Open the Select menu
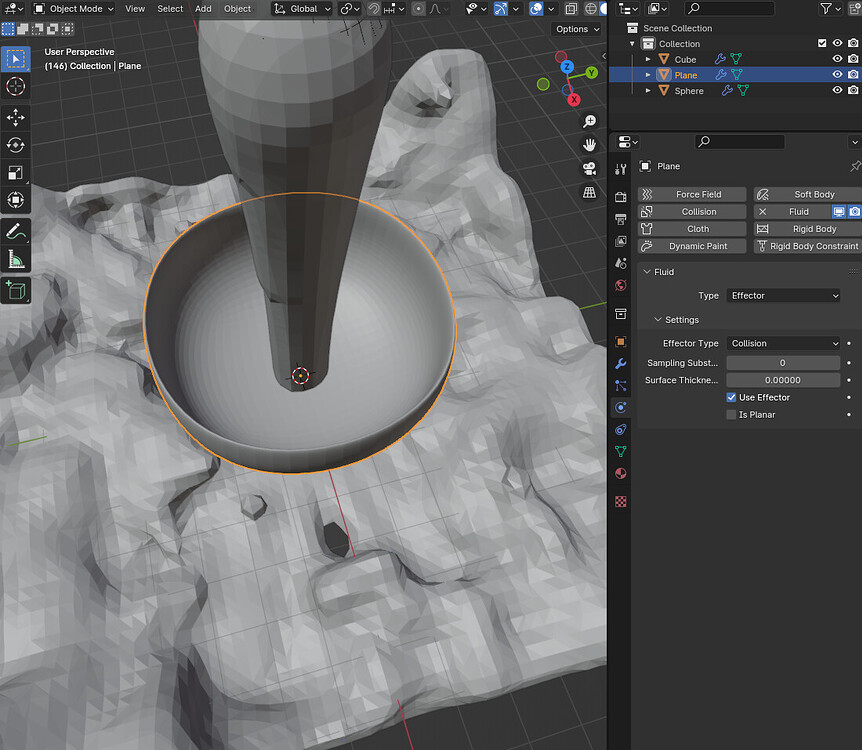 click(x=170, y=9)
